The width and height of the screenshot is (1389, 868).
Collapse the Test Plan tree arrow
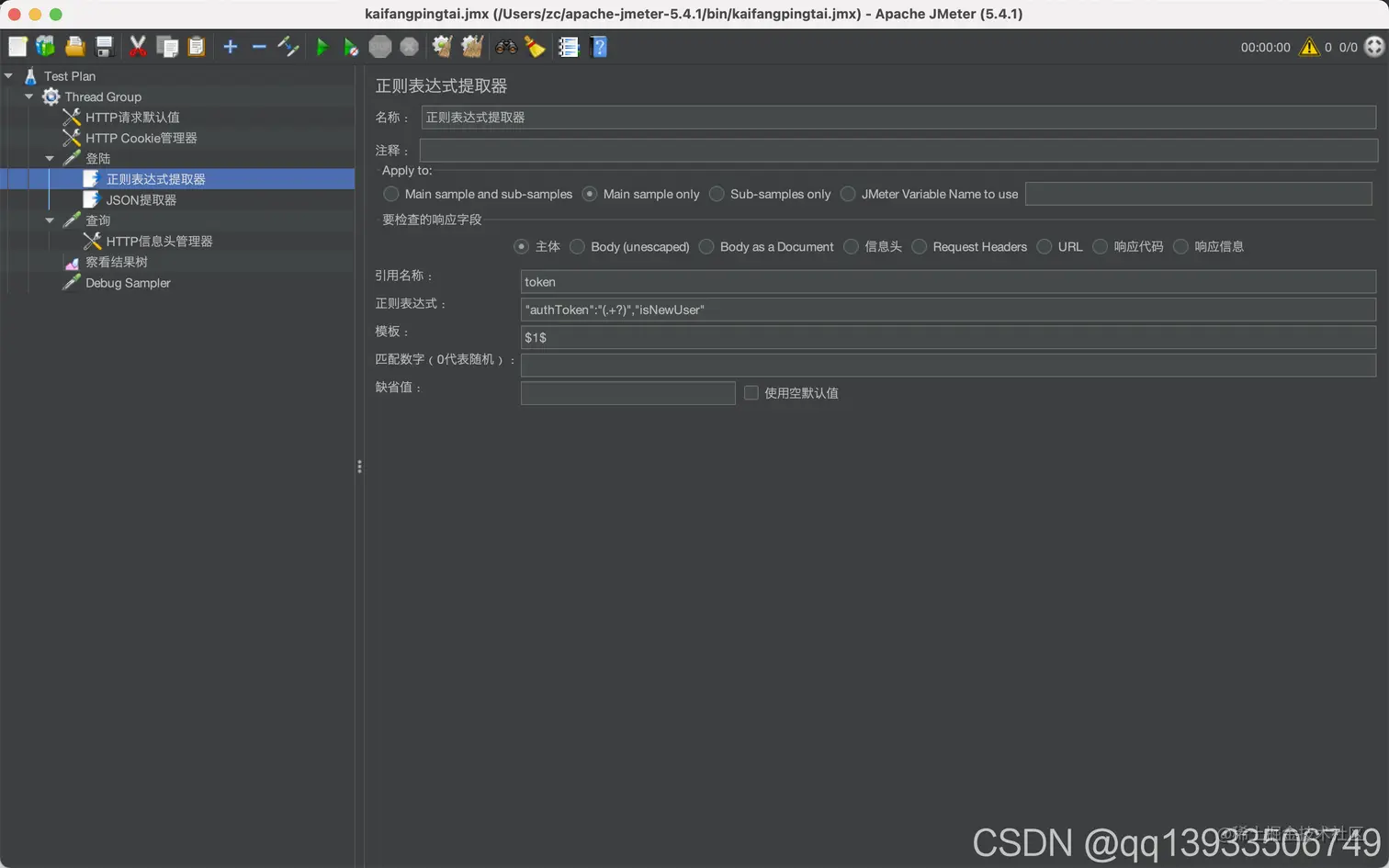tap(8, 76)
